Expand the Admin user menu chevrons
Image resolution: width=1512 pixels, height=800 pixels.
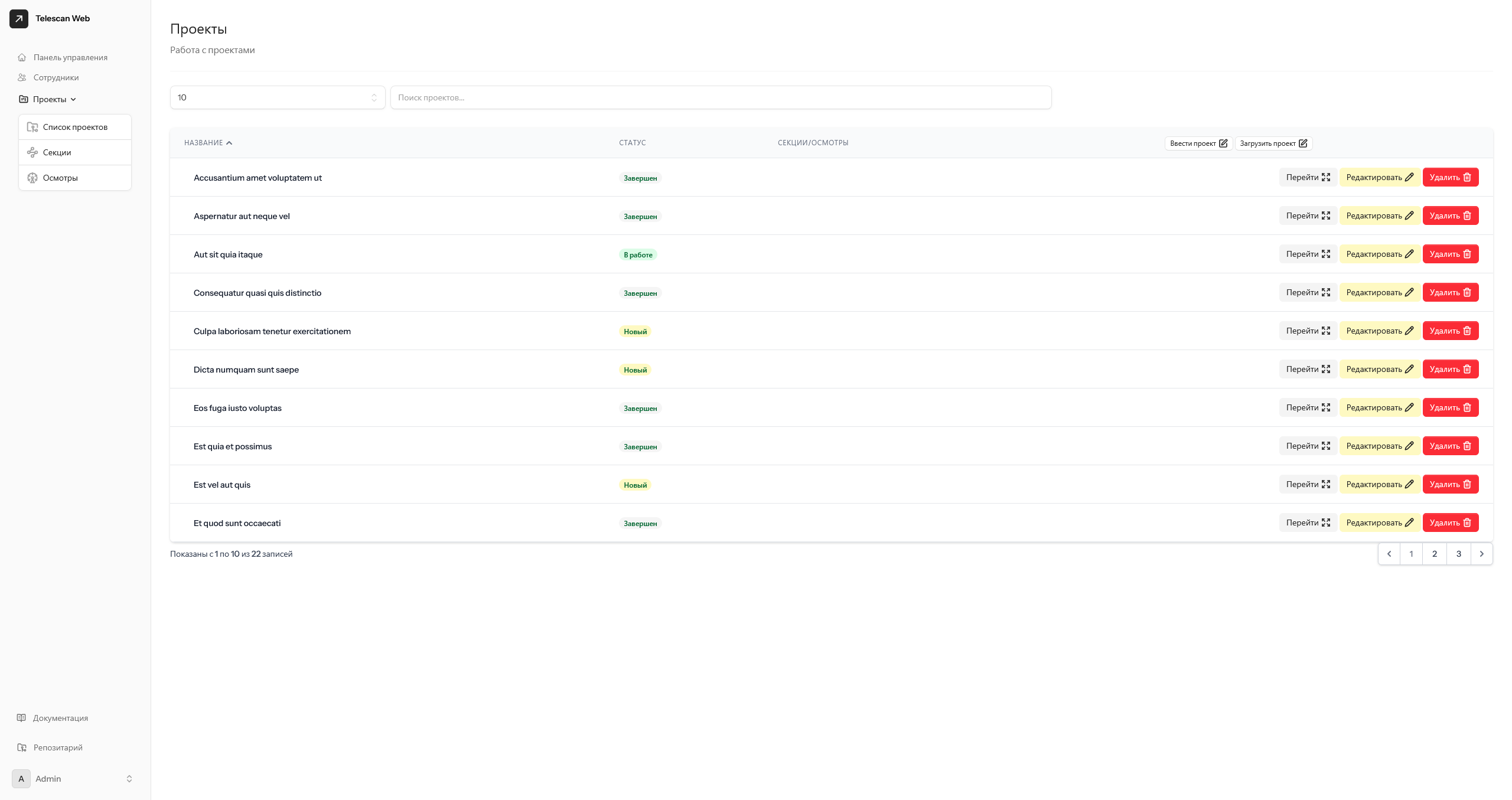tap(129, 779)
